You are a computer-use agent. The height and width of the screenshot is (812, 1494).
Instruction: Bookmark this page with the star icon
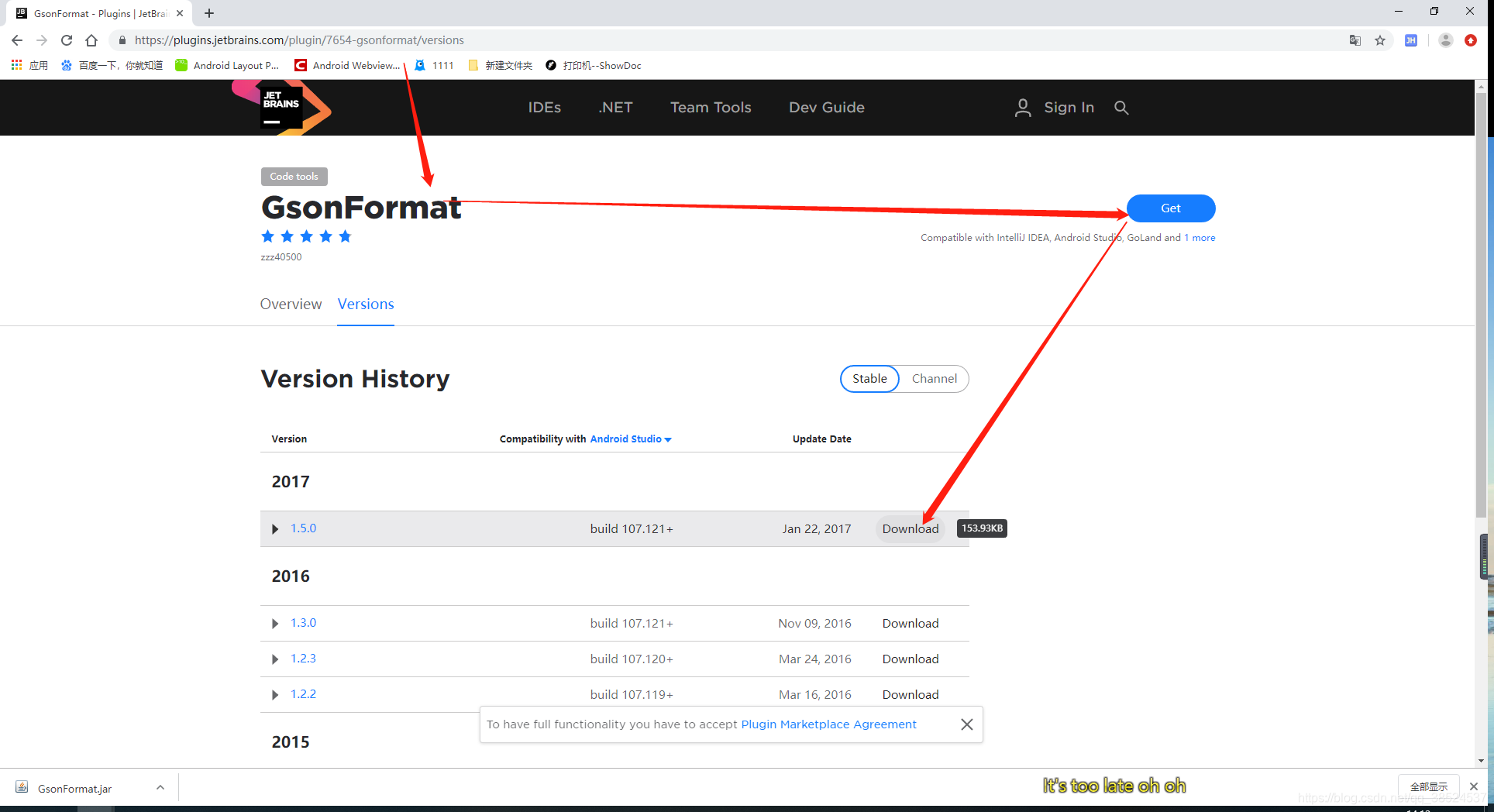(x=1380, y=40)
